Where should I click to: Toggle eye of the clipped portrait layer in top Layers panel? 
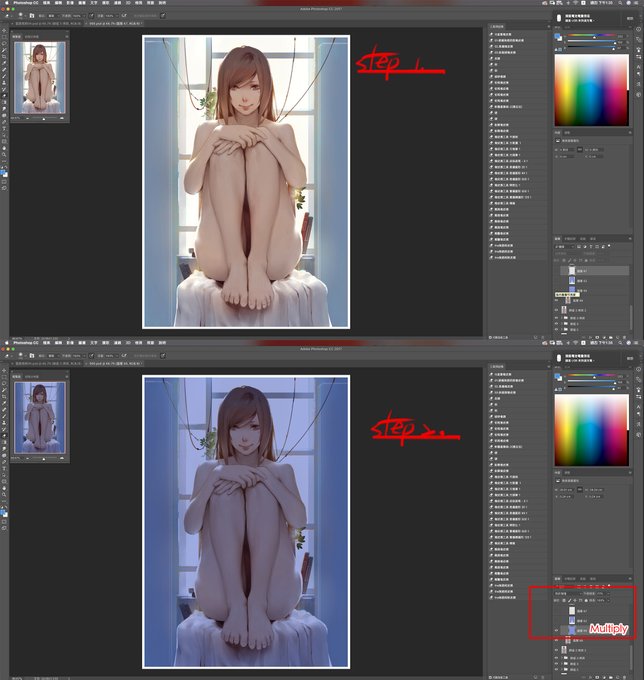pyautogui.click(x=556, y=300)
